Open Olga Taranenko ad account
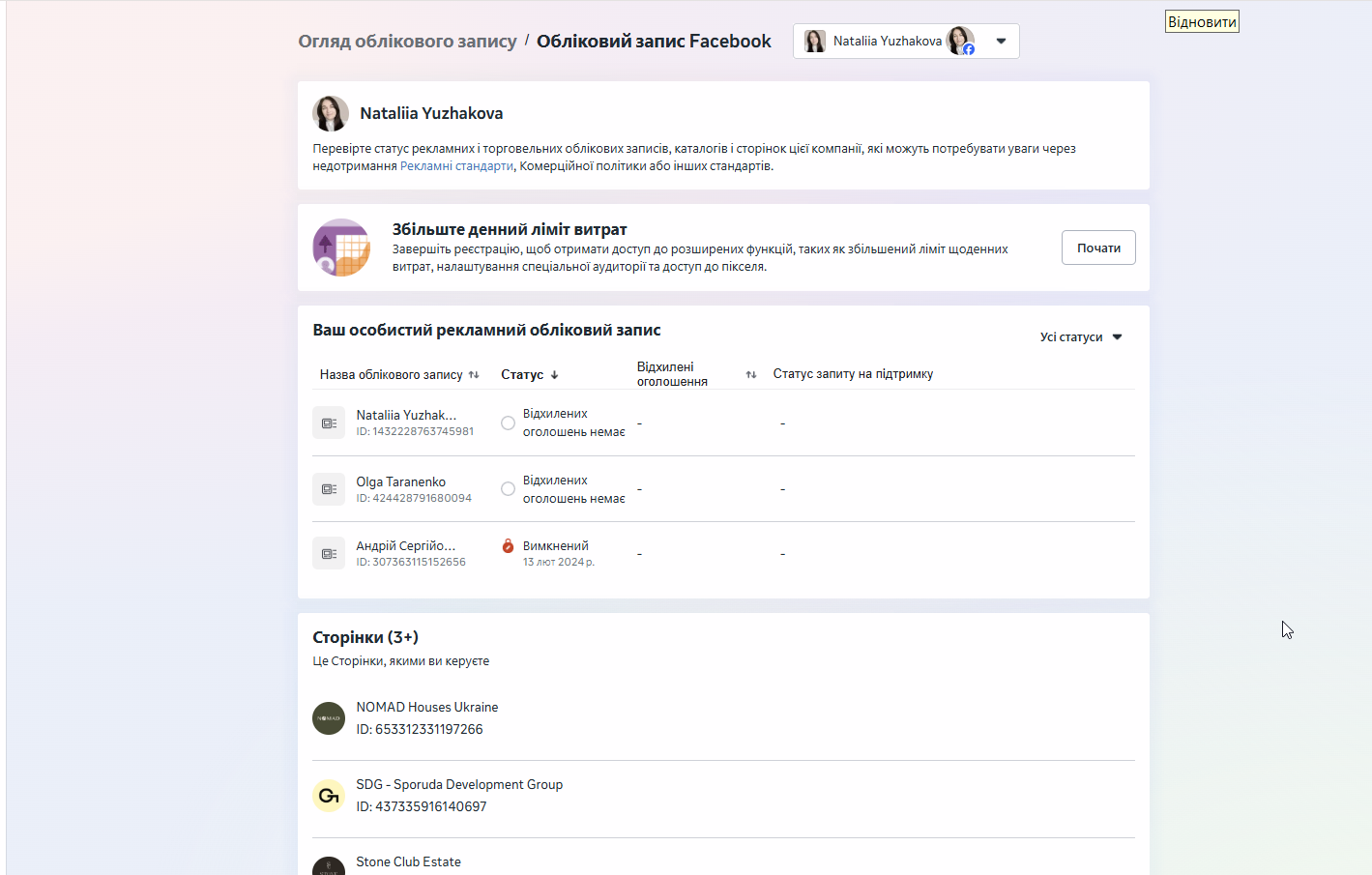This screenshot has height=875, width=1372. (x=400, y=481)
